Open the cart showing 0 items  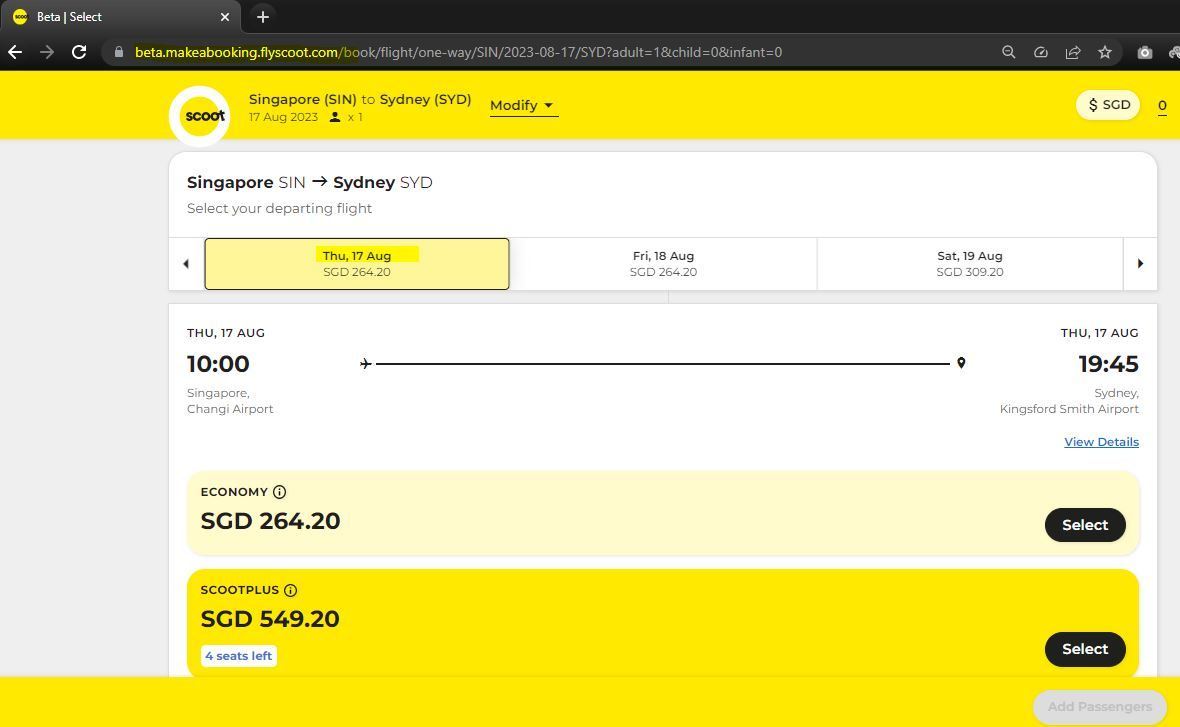[x=1162, y=105]
